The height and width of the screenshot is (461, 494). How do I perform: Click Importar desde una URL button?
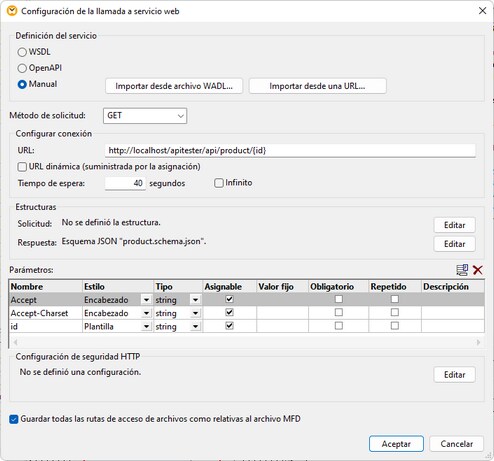tap(317, 86)
